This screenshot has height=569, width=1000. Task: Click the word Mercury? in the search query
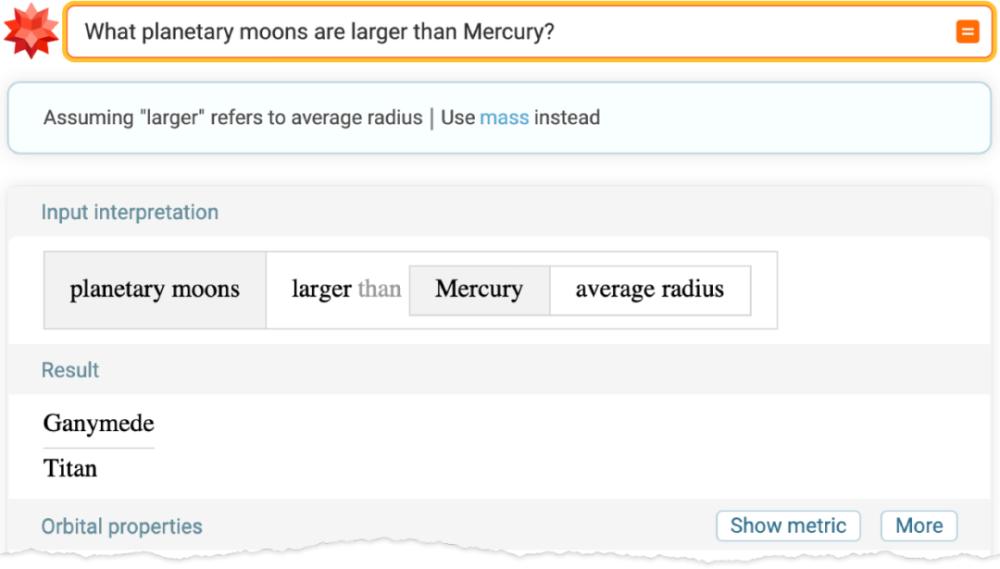[508, 32]
